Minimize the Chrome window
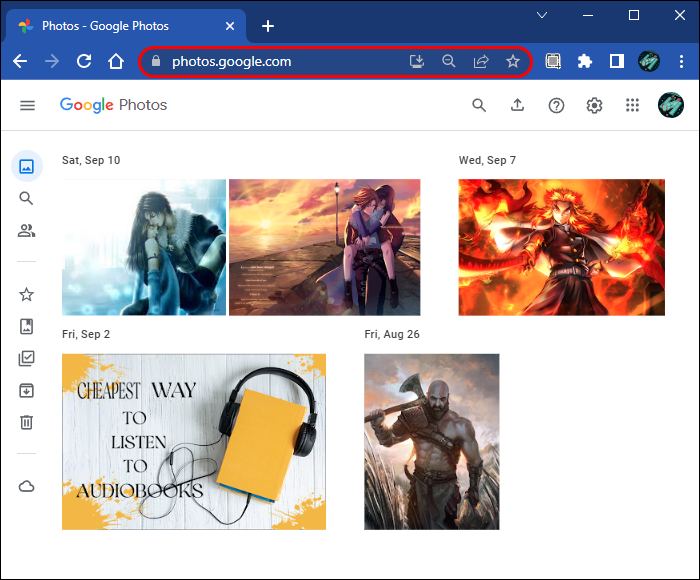 pos(588,16)
